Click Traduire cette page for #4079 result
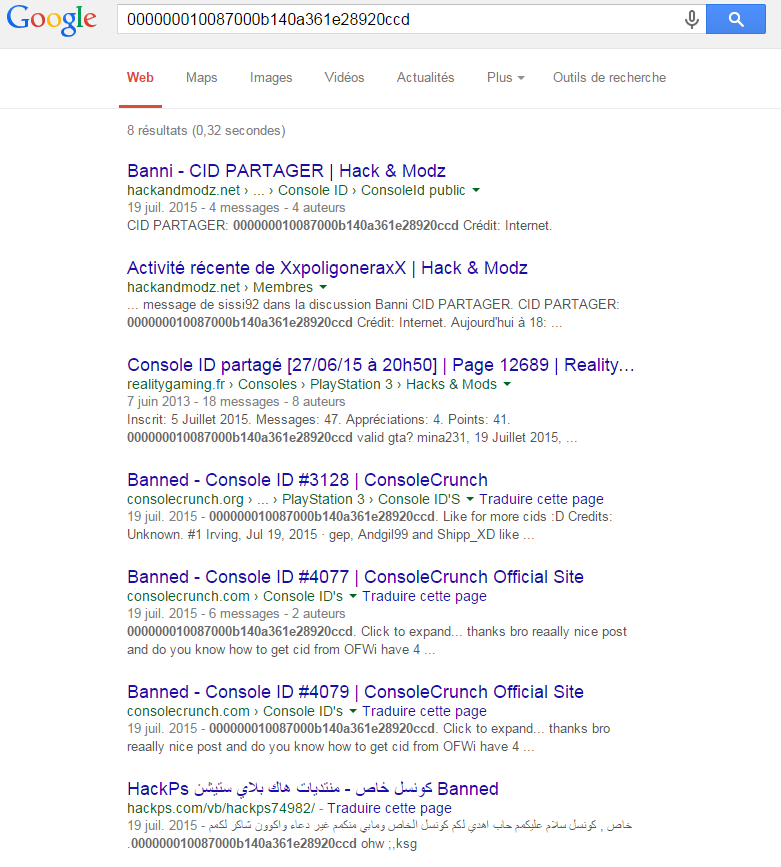 point(424,711)
